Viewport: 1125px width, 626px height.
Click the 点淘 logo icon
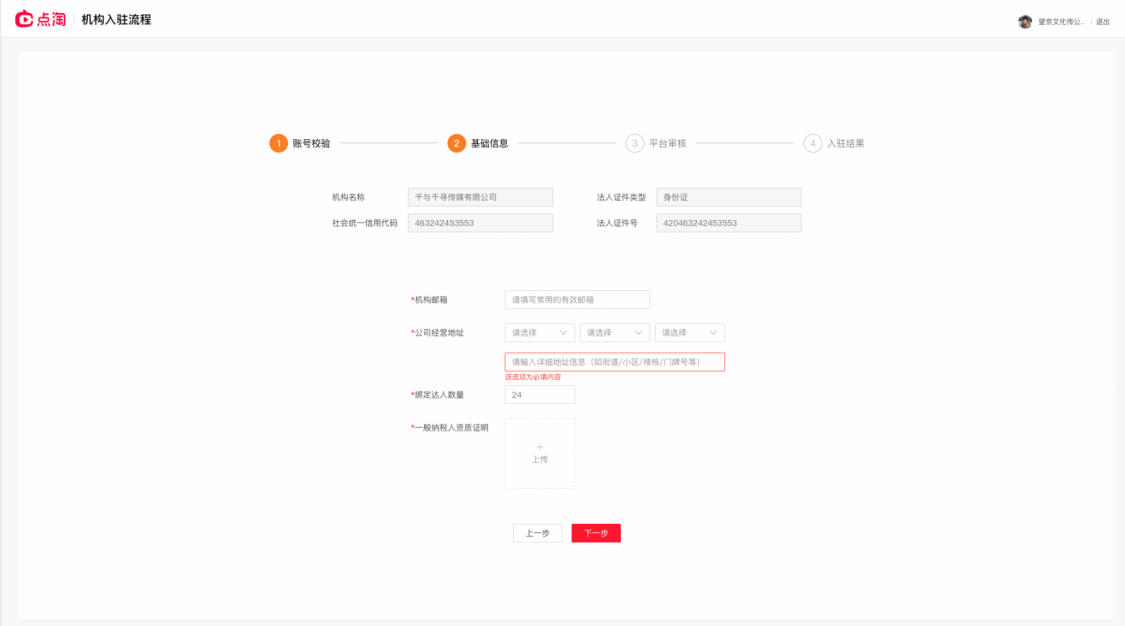click(24, 19)
